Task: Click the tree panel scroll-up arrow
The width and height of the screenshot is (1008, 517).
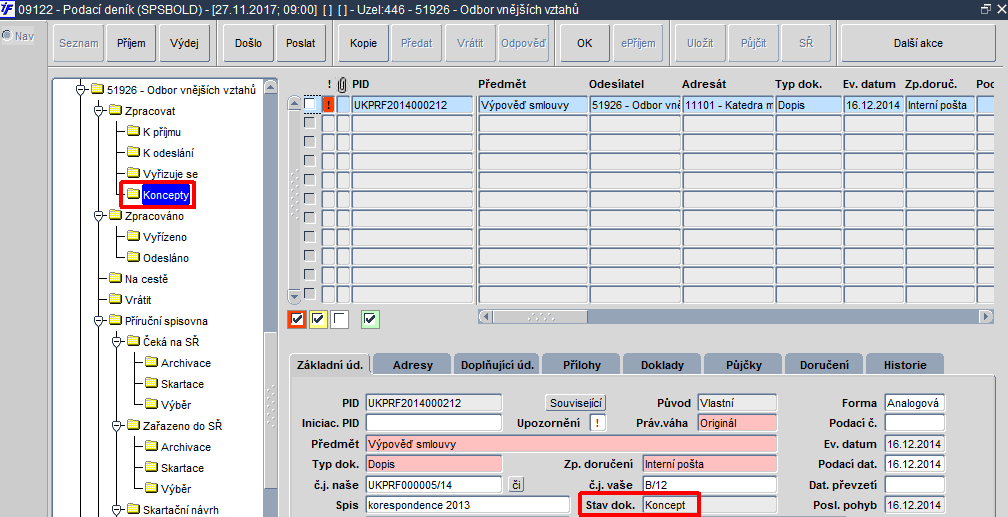Action: tap(271, 87)
